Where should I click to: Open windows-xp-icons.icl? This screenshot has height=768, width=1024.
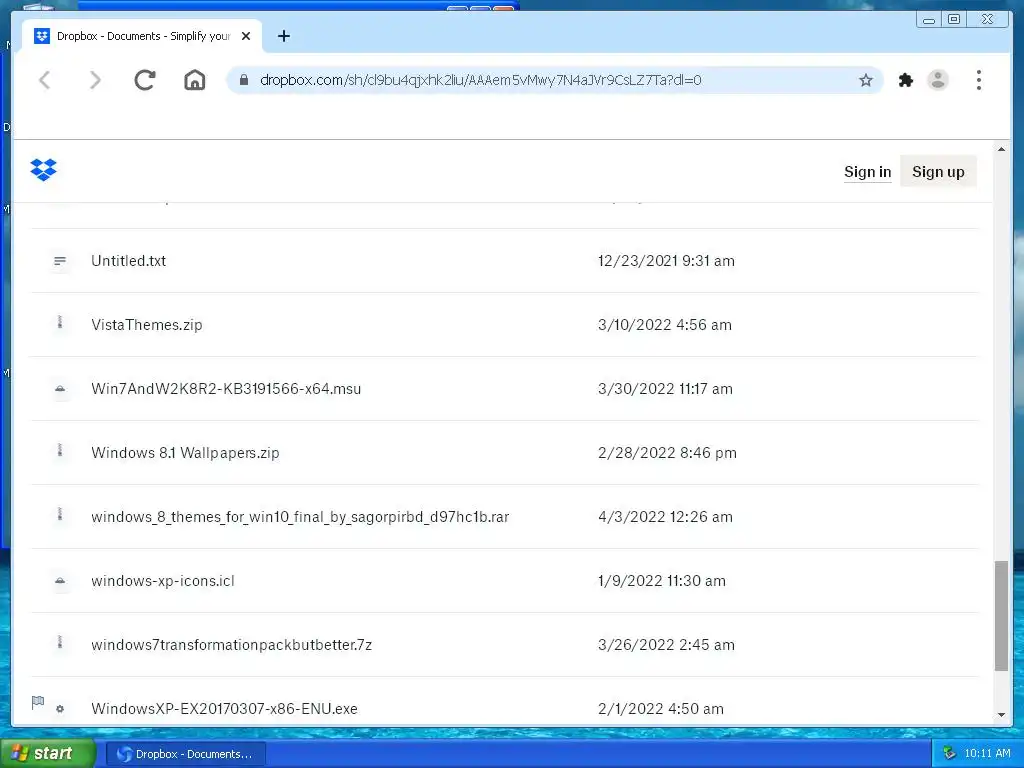pyautogui.click(x=163, y=581)
